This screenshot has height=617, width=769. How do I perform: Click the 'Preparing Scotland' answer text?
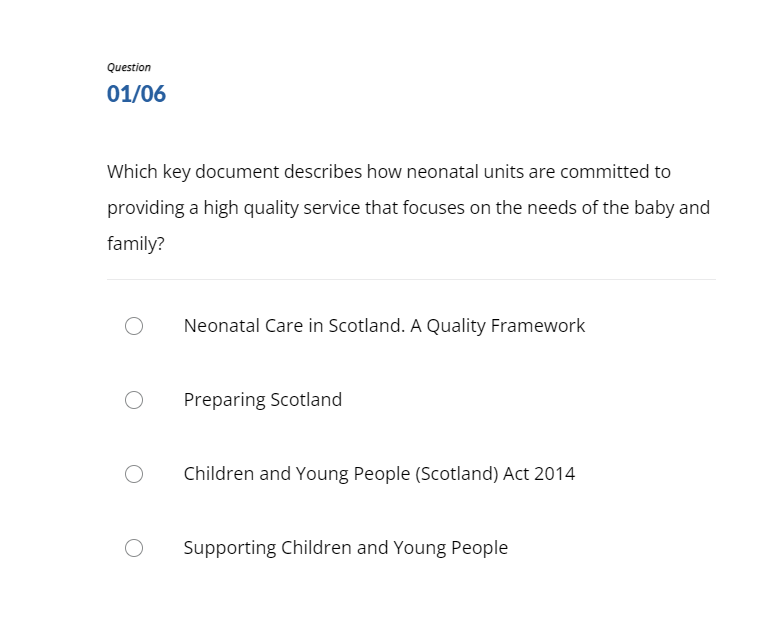coord(262,400)
